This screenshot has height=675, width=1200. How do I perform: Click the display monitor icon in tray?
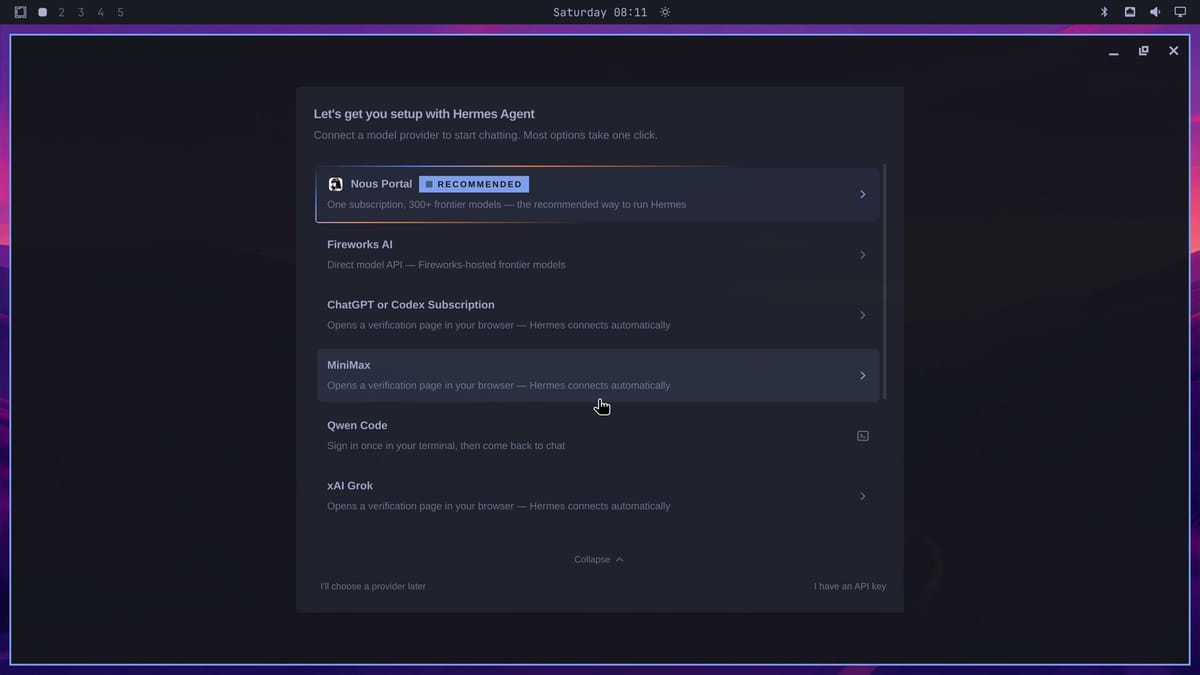(1179, 12)
